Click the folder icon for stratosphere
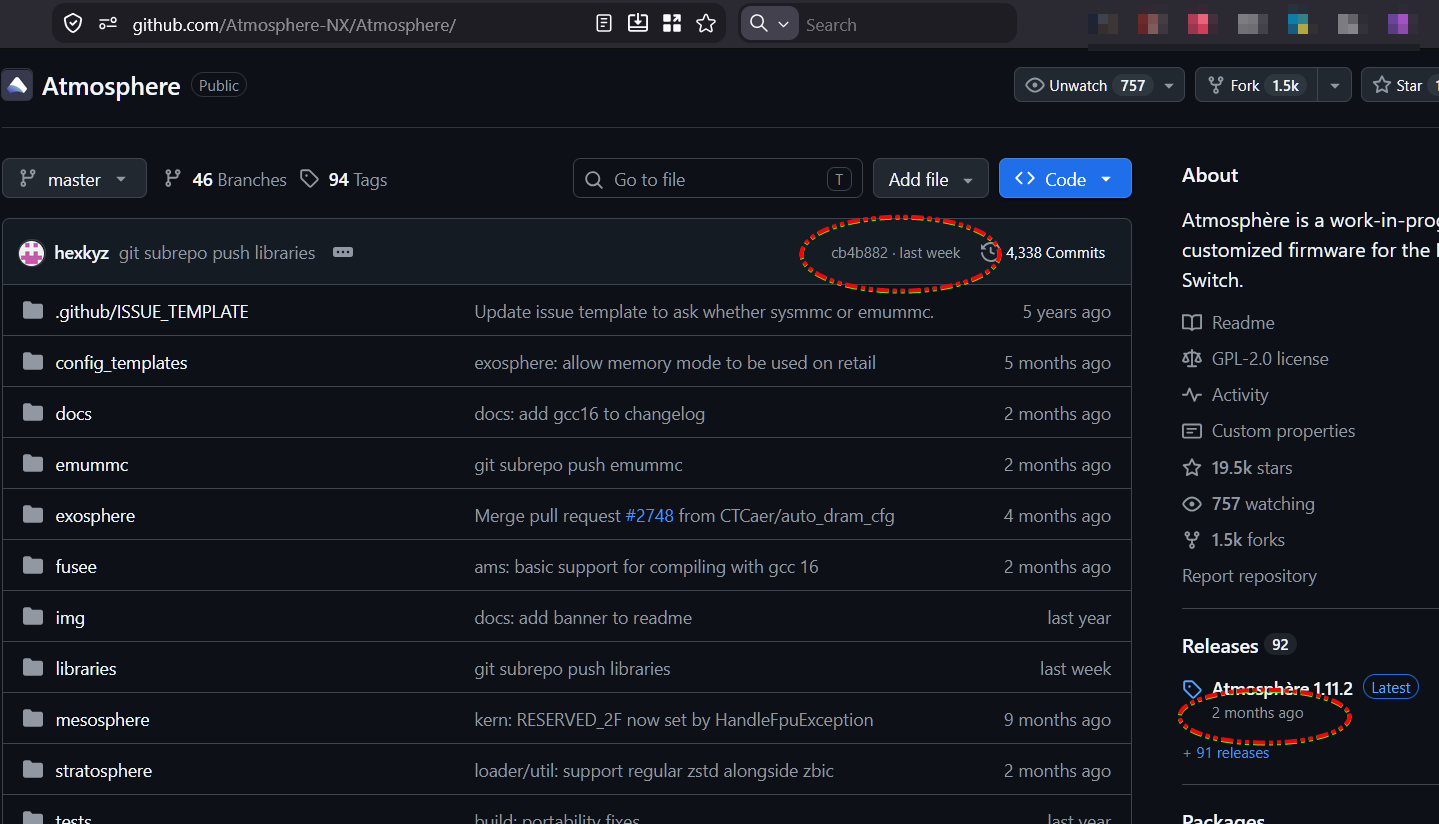The image size is (1439, 824). (x=33, y=770)
